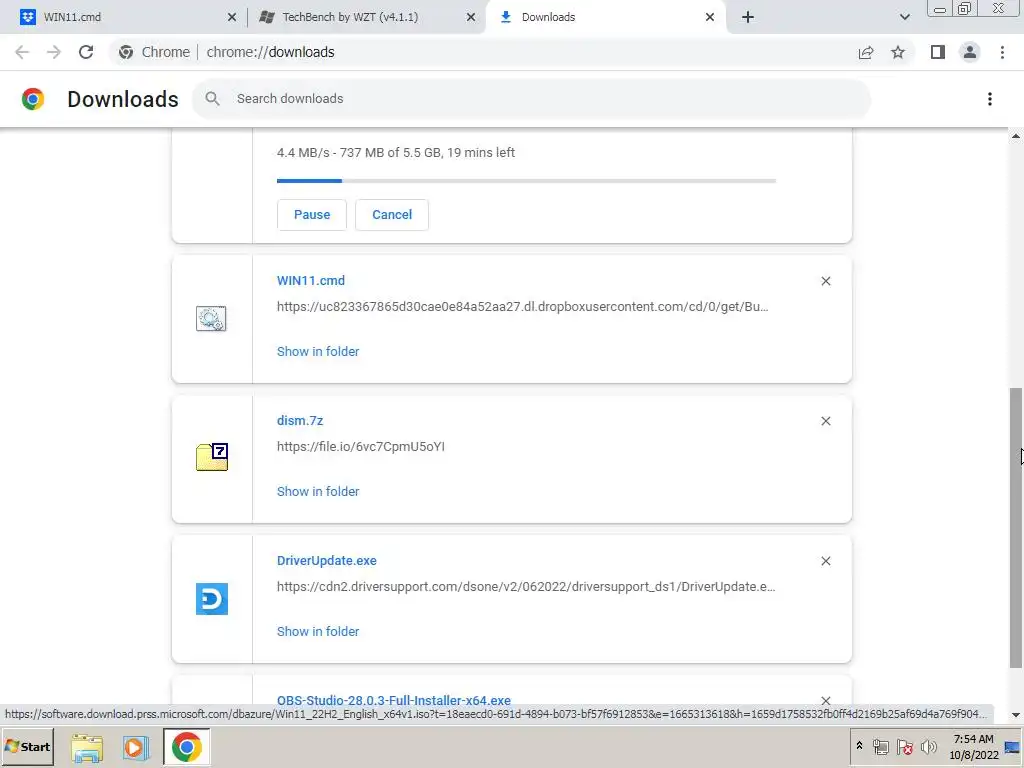The height and width of the screenshot is (768, 1024).
Task: Click the Chrome taskbar icon
Action: coord(186,747)
